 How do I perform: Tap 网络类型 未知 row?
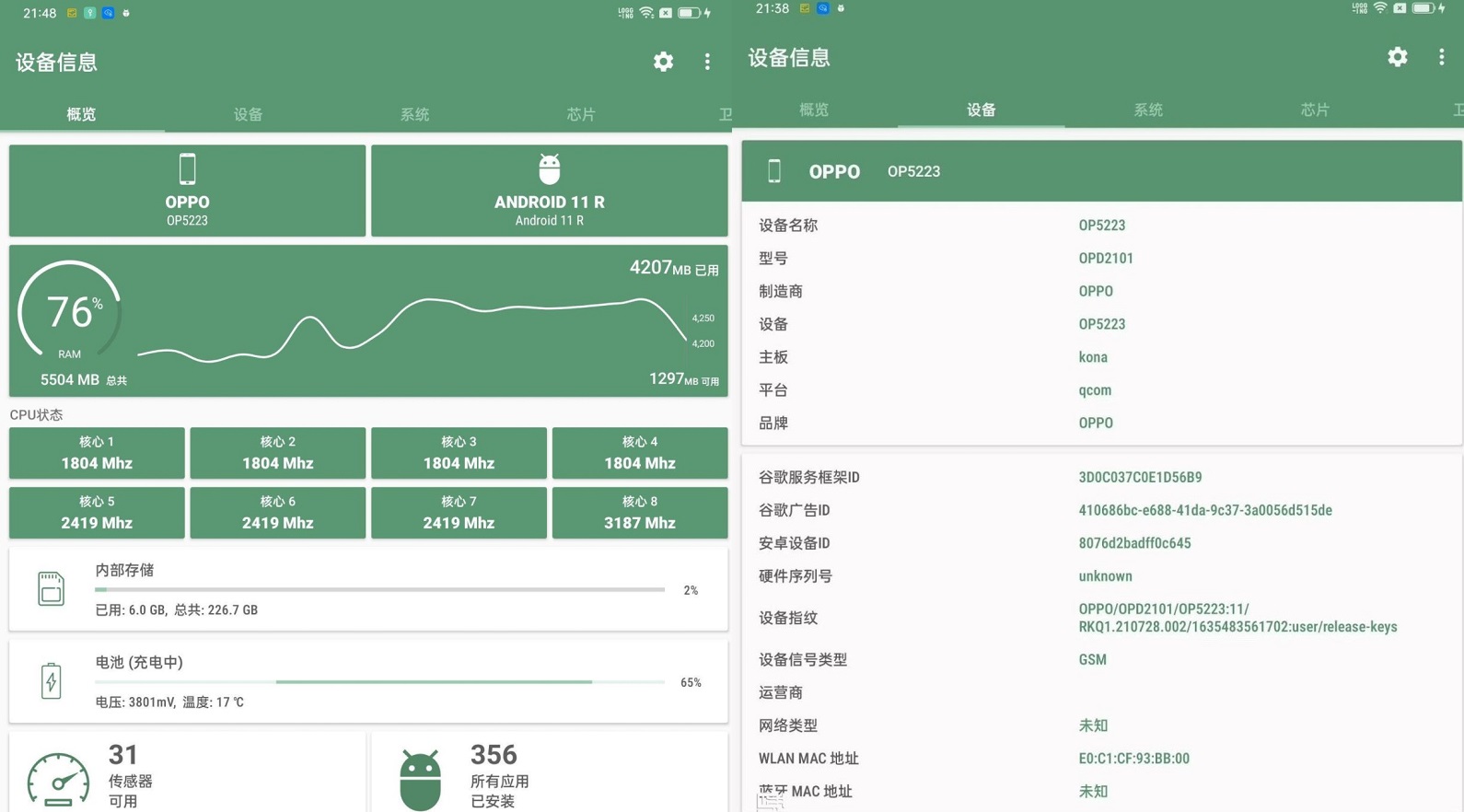[1102, 725]
